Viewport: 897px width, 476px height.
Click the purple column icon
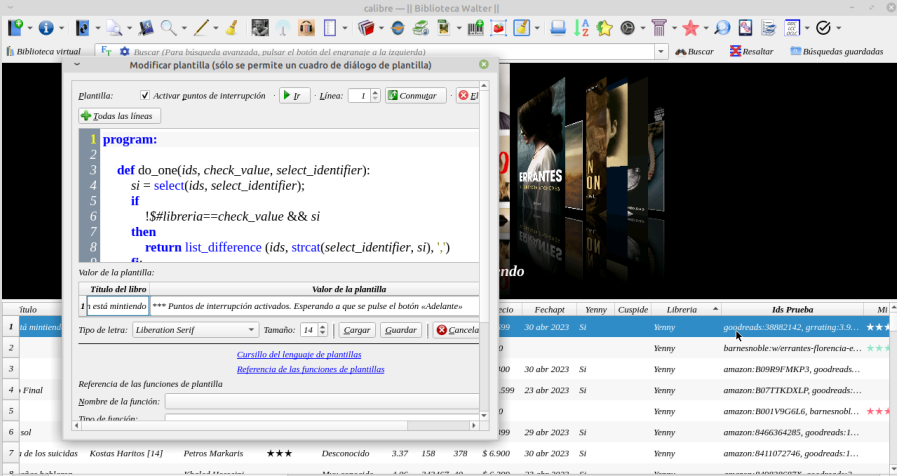tap(659, 27)
